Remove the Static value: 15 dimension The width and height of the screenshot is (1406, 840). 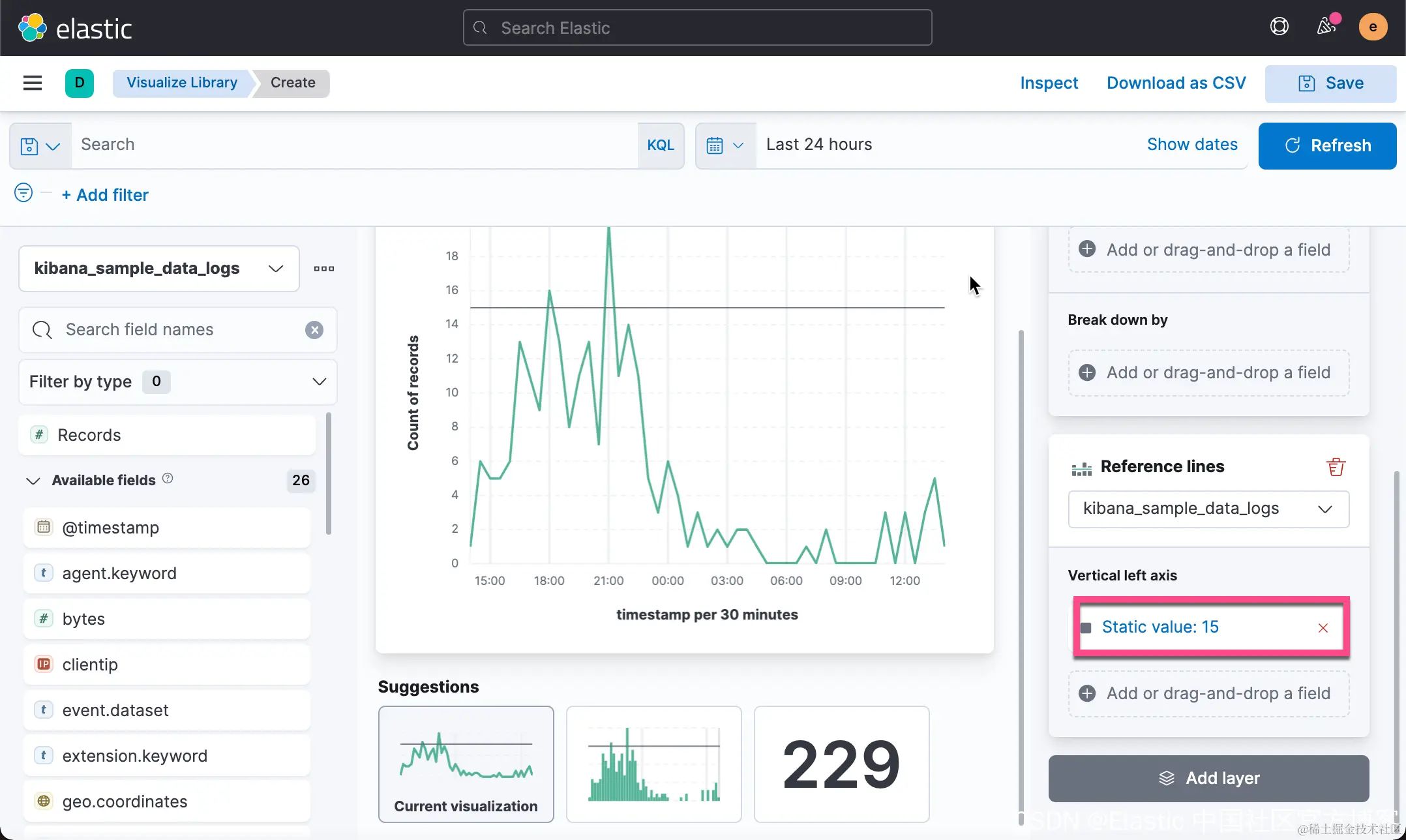(x=1323, y=628)
